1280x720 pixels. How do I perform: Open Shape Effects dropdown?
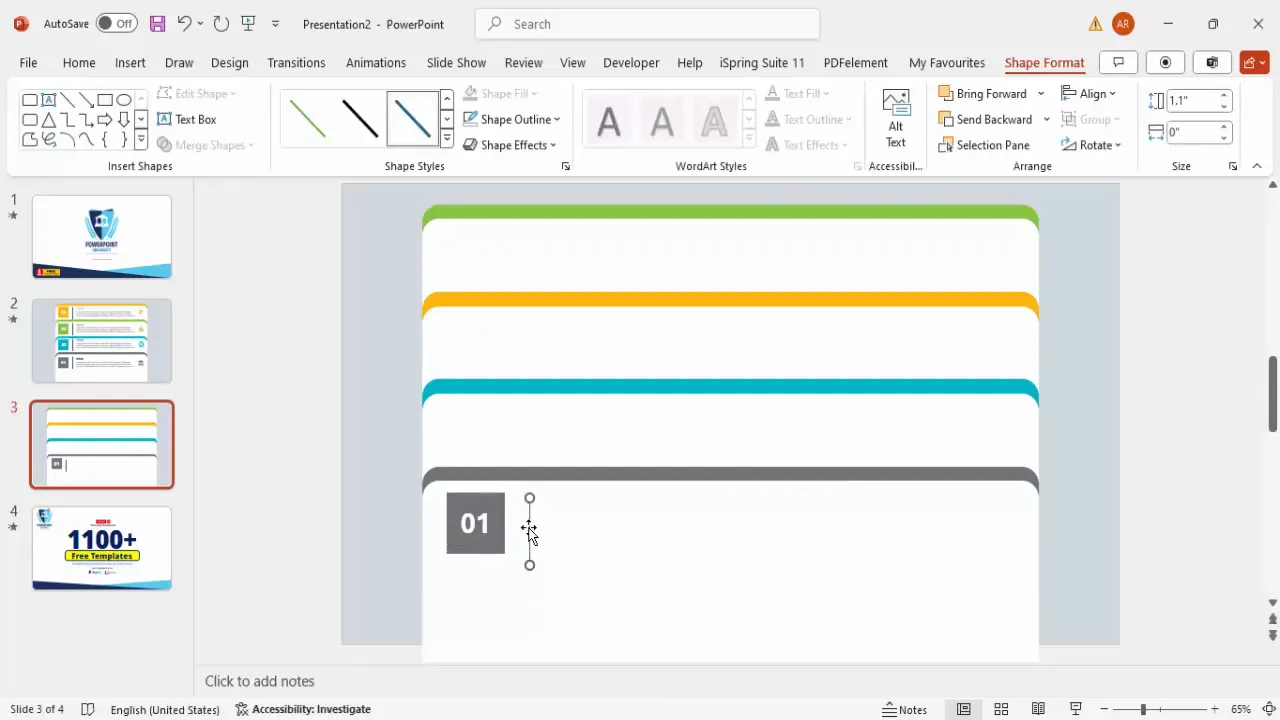coord(511,145)
